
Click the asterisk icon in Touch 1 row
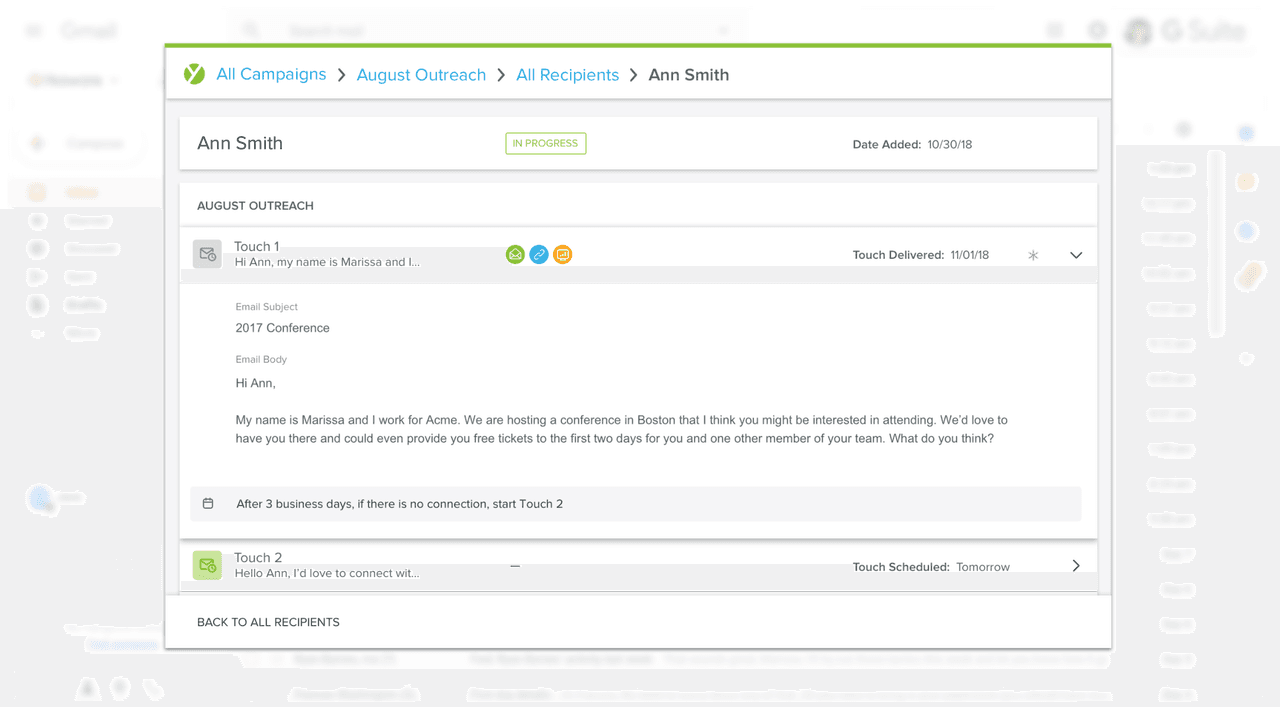coord(1033,255)
